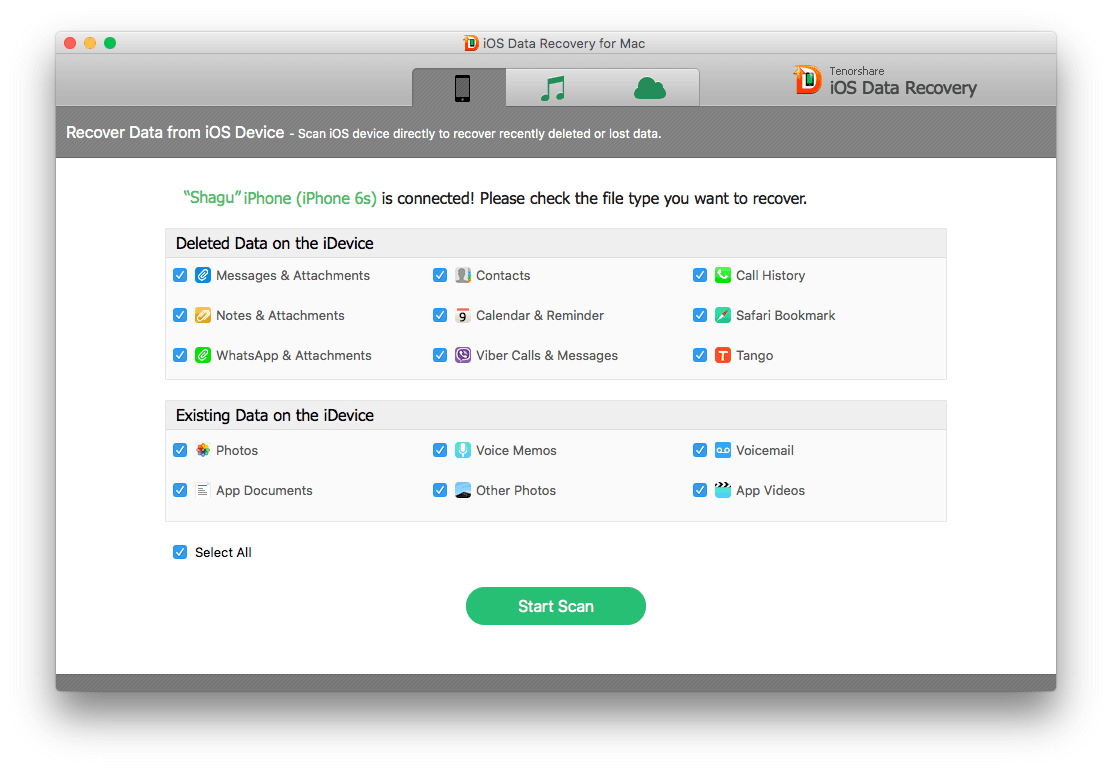Toggle the Notes & Attachments checkbox
This screenshot has width=1112, height=771.
[x=180, y=315]
